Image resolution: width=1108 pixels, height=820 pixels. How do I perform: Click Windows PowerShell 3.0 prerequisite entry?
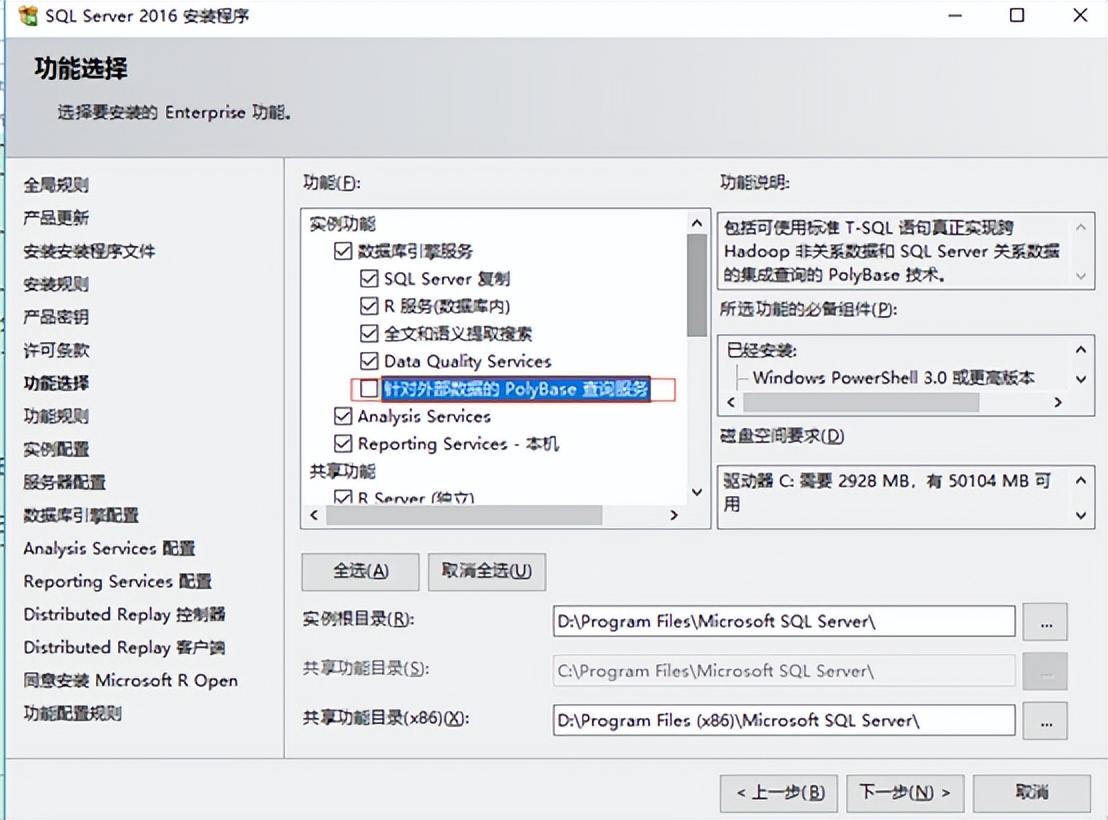click(893, 377)
